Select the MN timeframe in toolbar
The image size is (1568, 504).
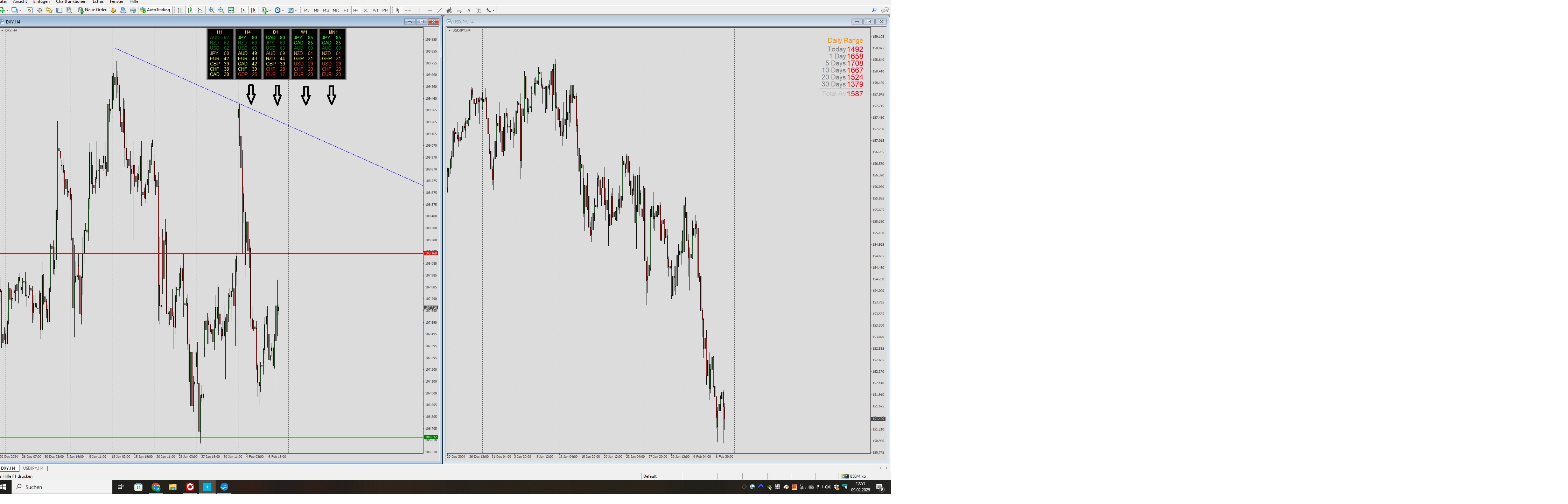point(385,10)
